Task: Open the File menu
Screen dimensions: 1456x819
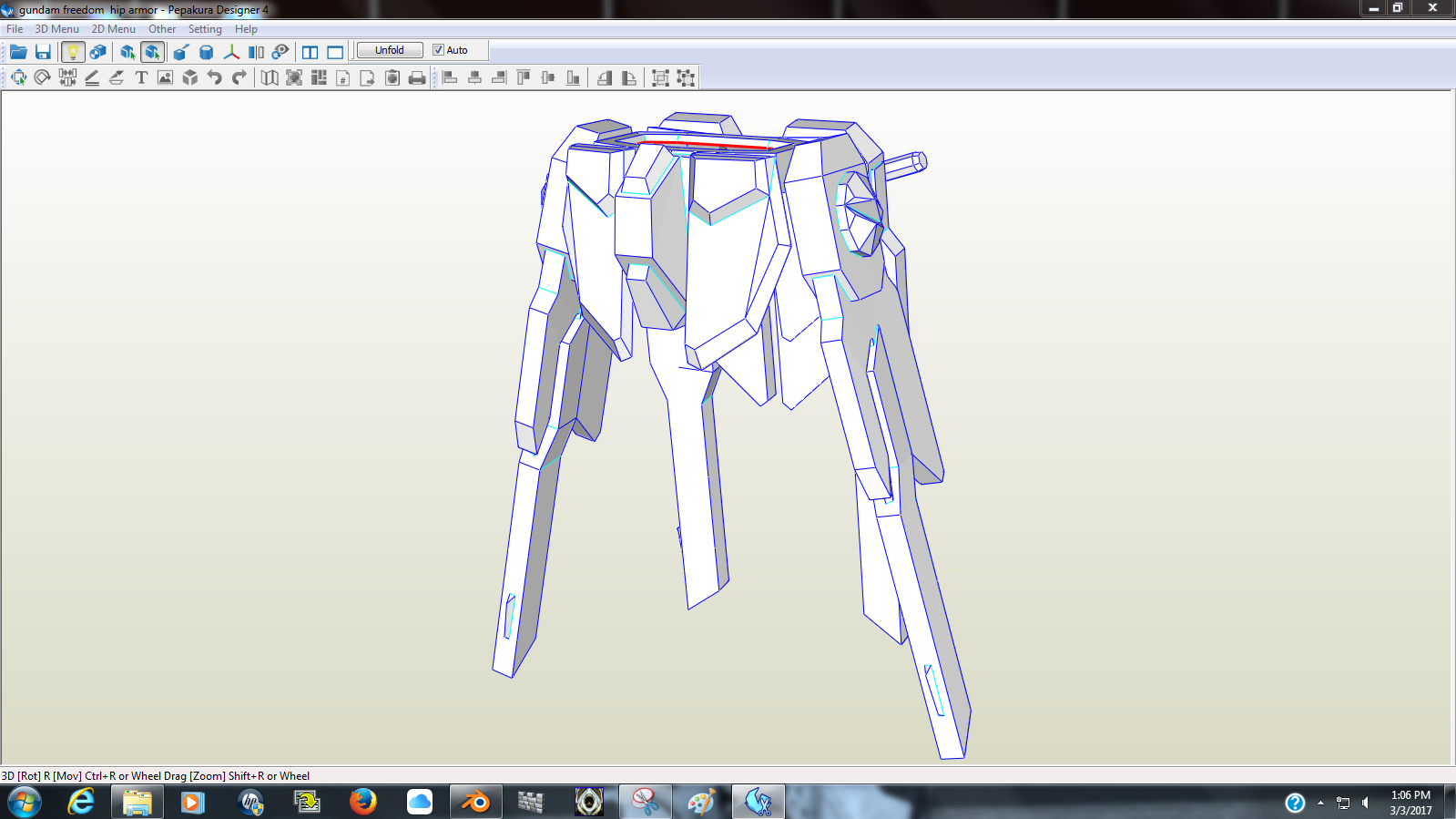Action: [x=15, y=29]
